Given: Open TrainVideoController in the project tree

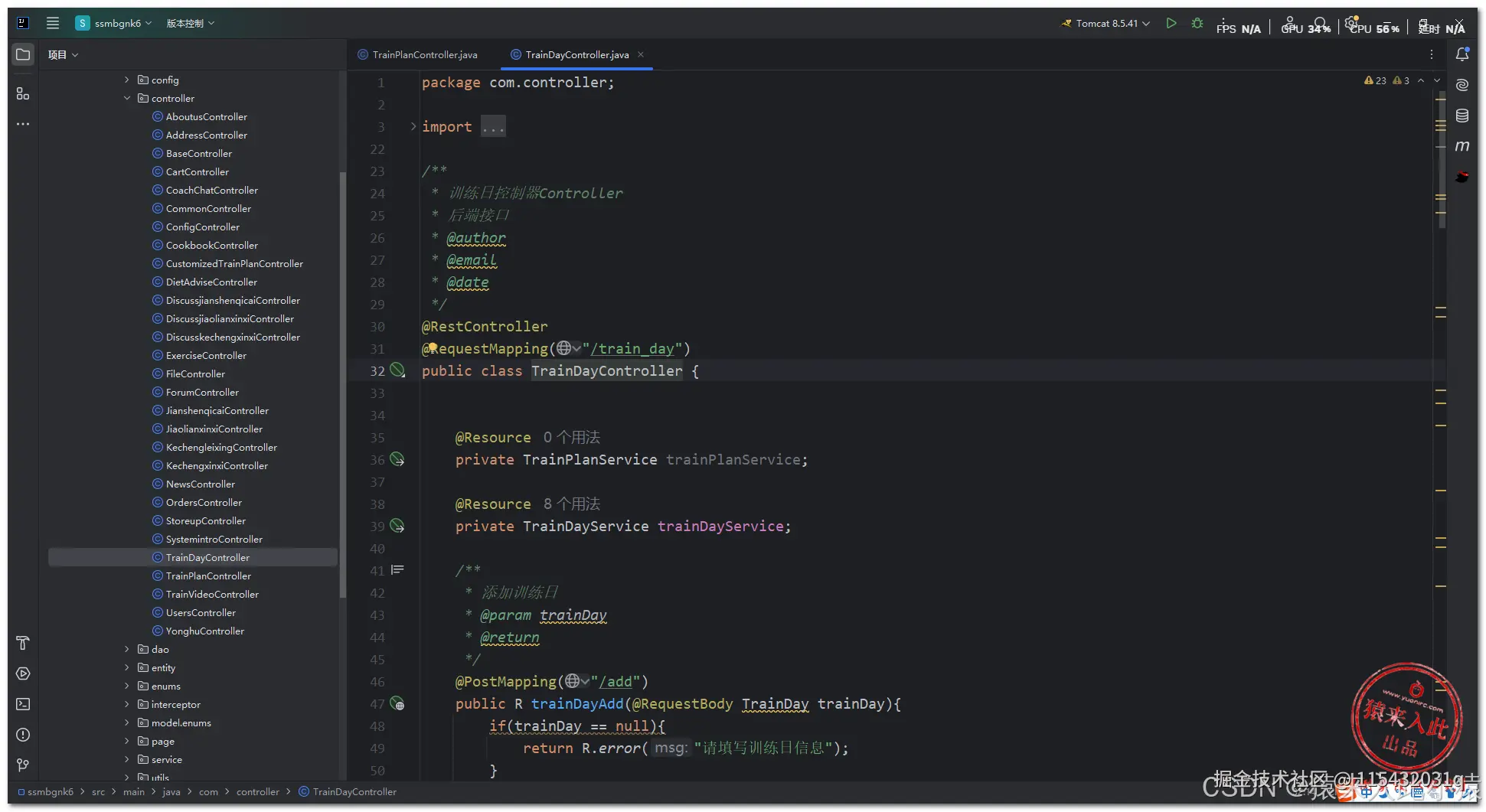Looking at the screenshot, I should click(x=212, y=594).
